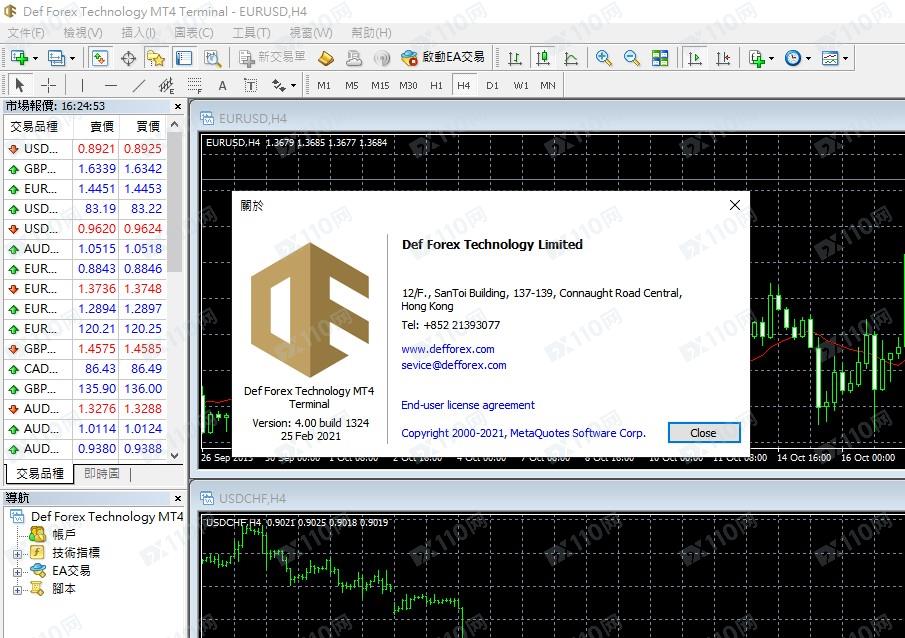Select the Crosshair cursor tool

pos(48,85)
